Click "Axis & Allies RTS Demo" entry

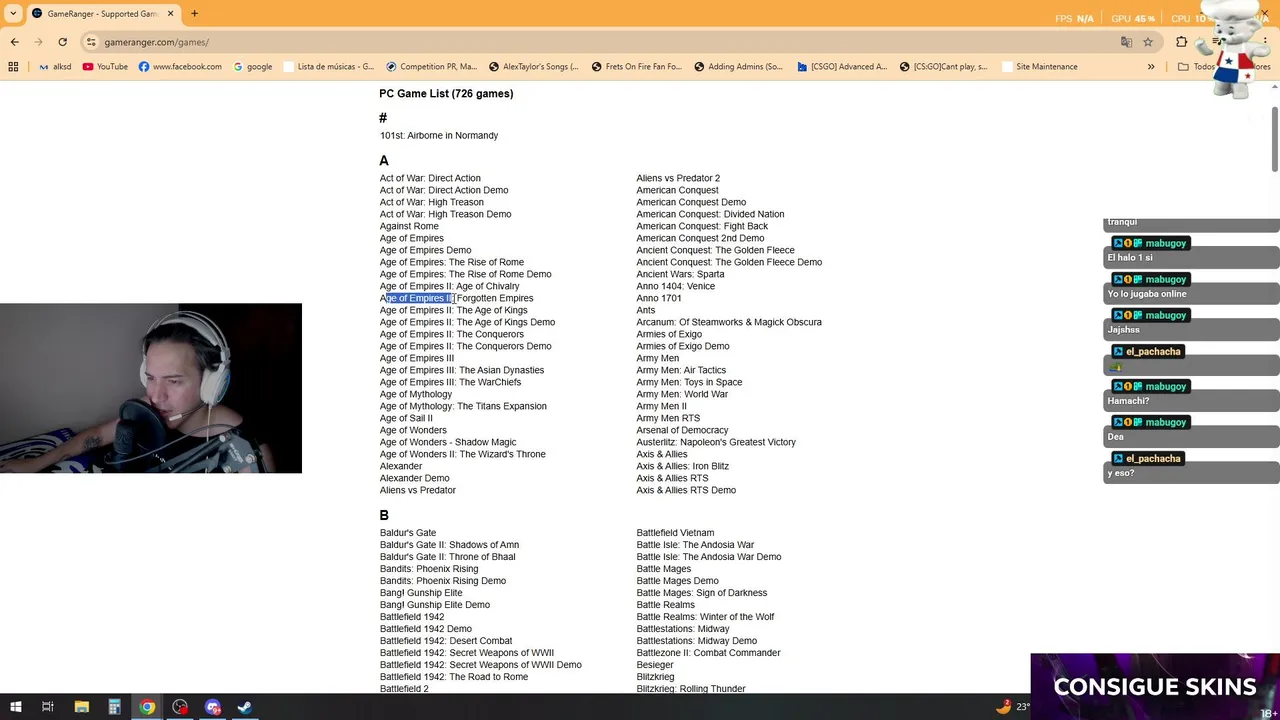pyautogui.click(x=686, y=490)
